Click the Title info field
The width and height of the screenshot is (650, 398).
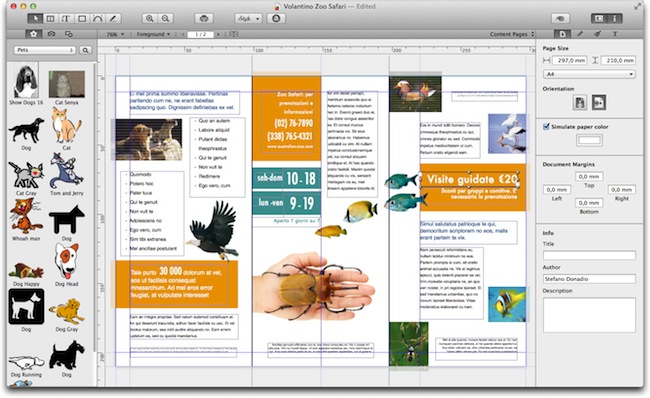(x=589, y=255)
